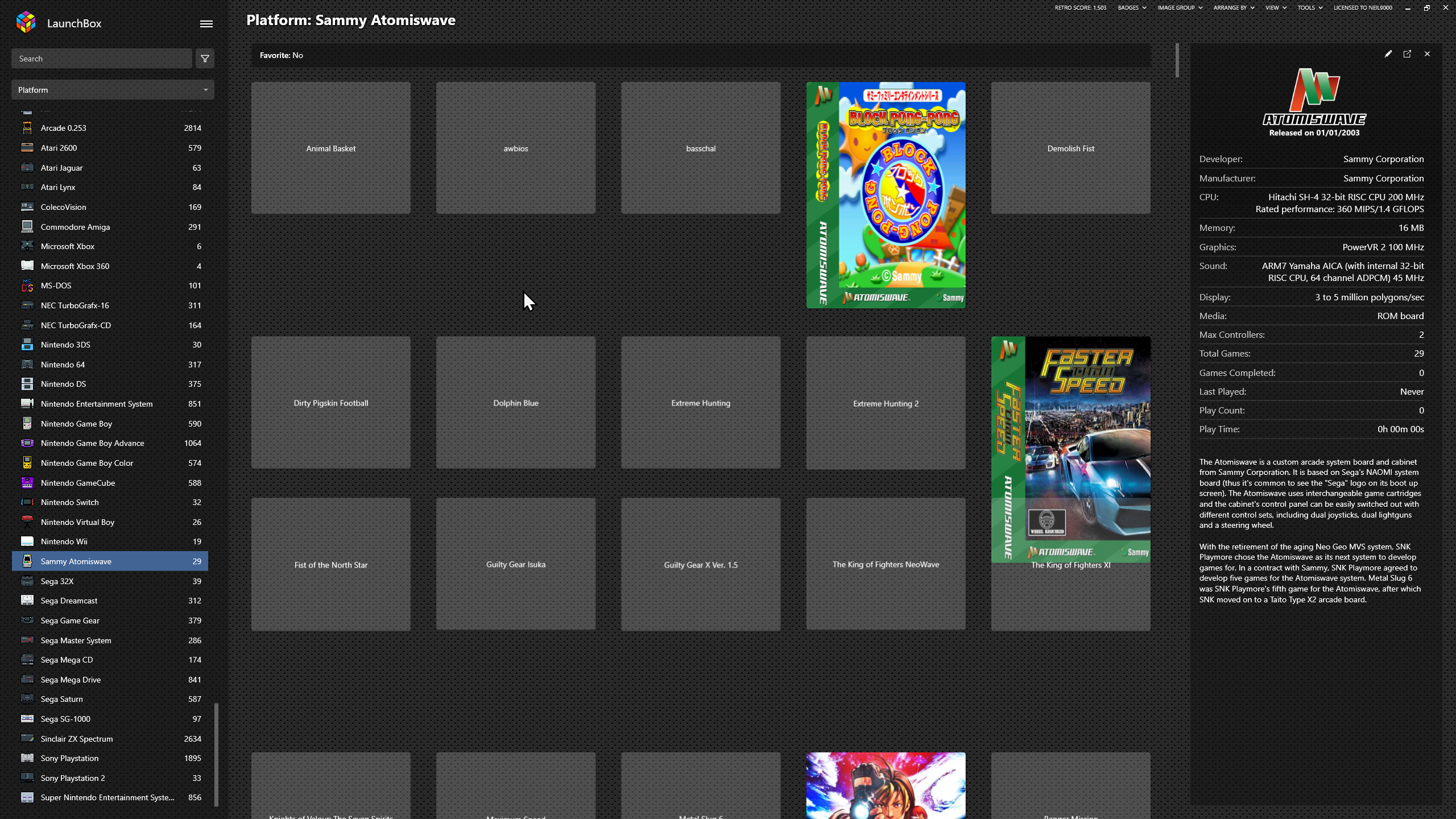1456x819 pixels.
Task: Open the Tools dropdown menu
Action: [1310, 8]
